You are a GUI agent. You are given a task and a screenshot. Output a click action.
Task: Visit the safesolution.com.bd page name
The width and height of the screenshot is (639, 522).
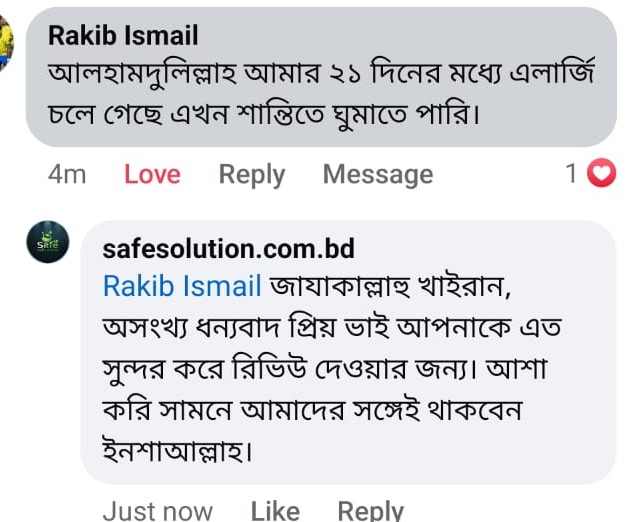(x=228, y=248)
